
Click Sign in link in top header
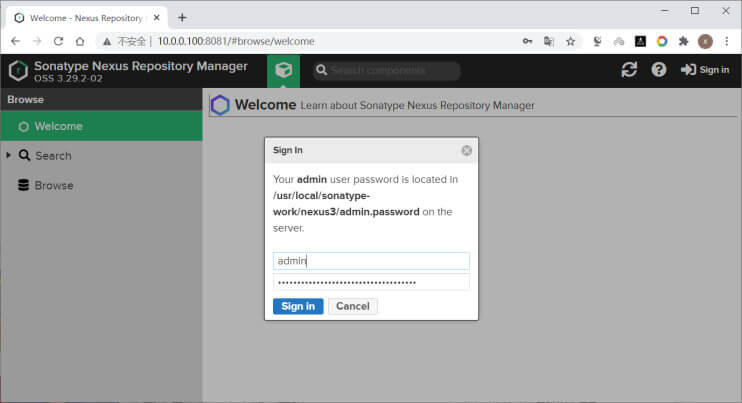tap(705, 70)
